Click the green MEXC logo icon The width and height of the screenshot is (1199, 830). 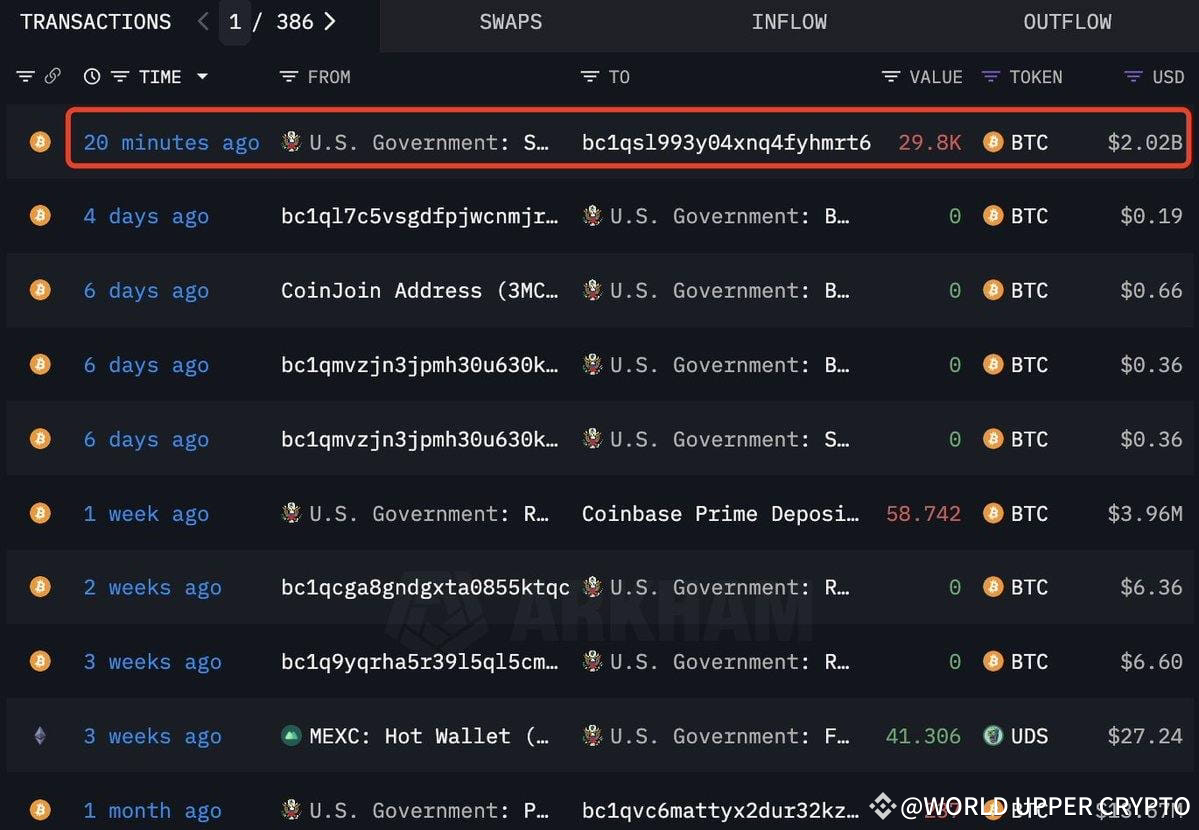point(291,736)
